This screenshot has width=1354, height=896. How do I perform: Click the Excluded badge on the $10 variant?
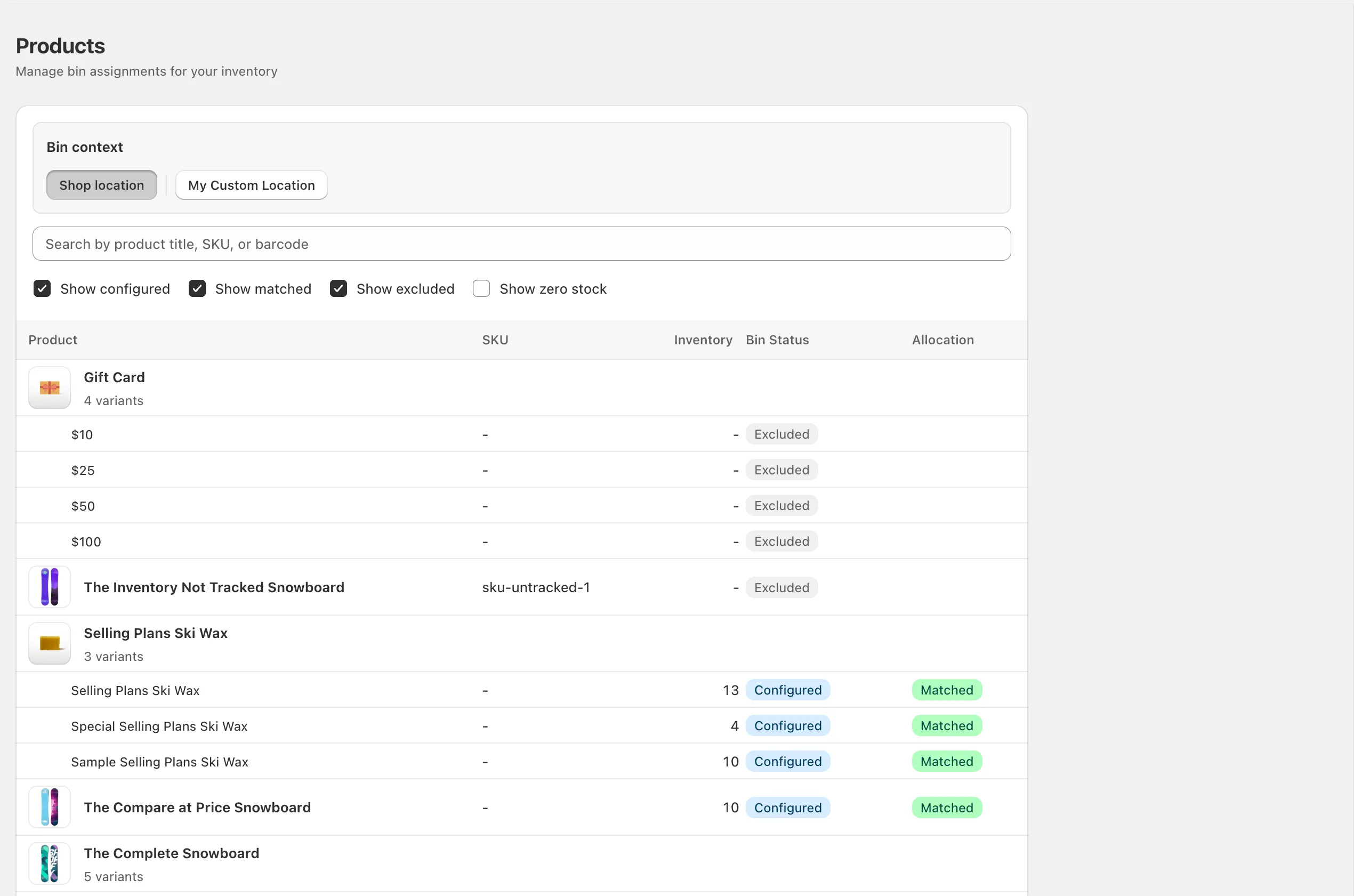pos(781,434)
